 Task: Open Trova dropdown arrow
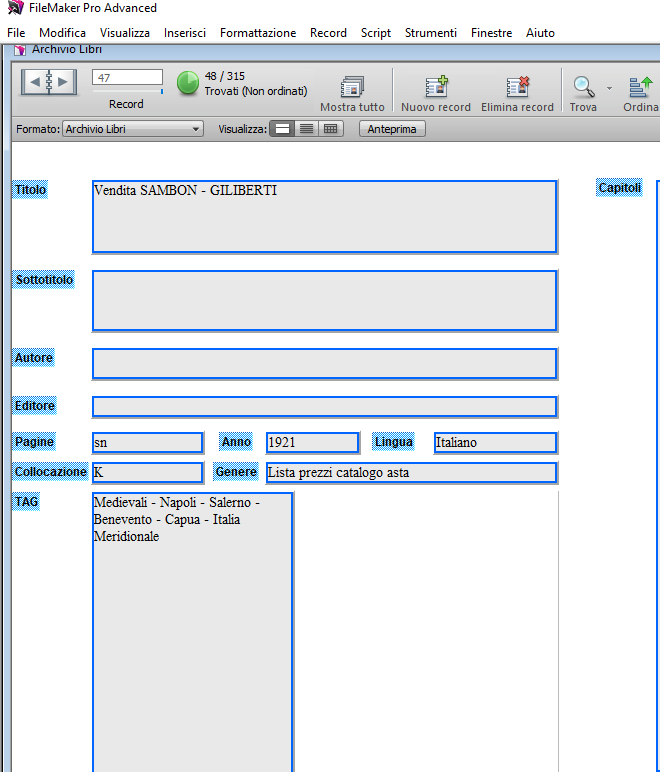pos(609,89)
